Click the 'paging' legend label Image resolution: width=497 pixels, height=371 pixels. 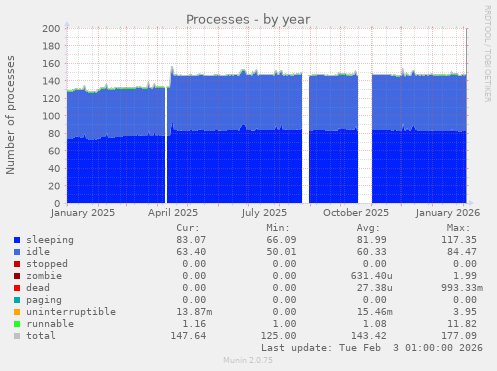44,300
